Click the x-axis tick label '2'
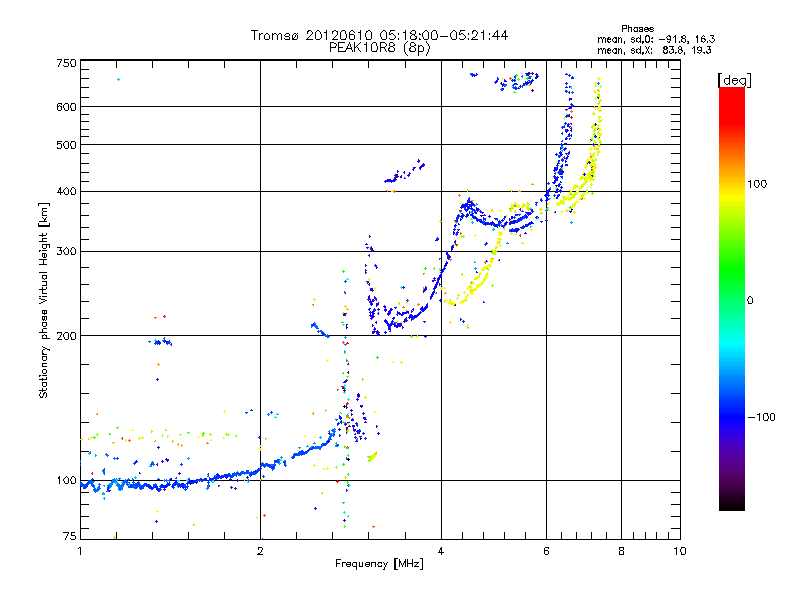The height and width of the screenshot is (600, 800). pyautogui.click(x=260, y=551)
